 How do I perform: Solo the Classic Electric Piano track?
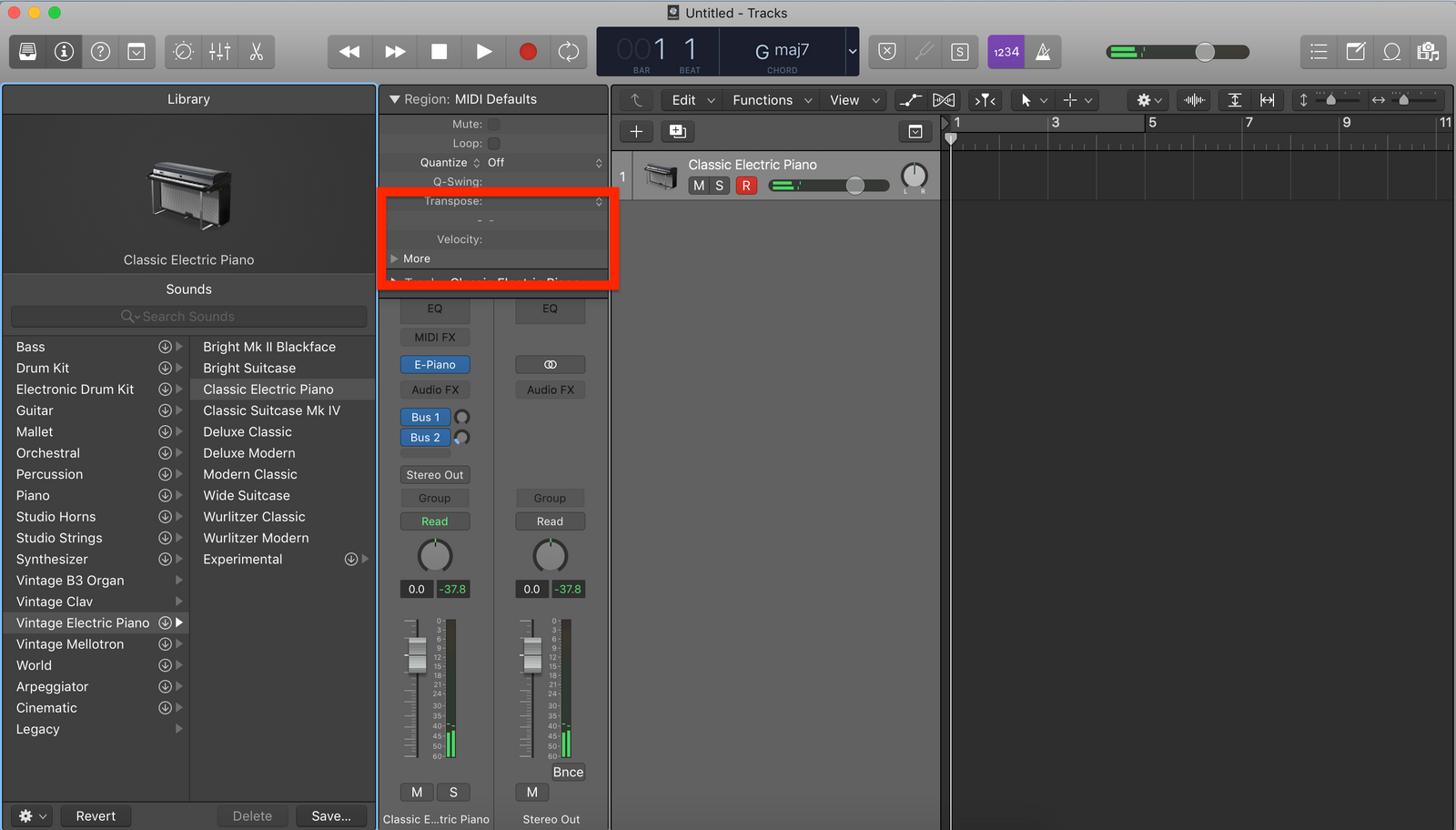click(x=720, y=186)
